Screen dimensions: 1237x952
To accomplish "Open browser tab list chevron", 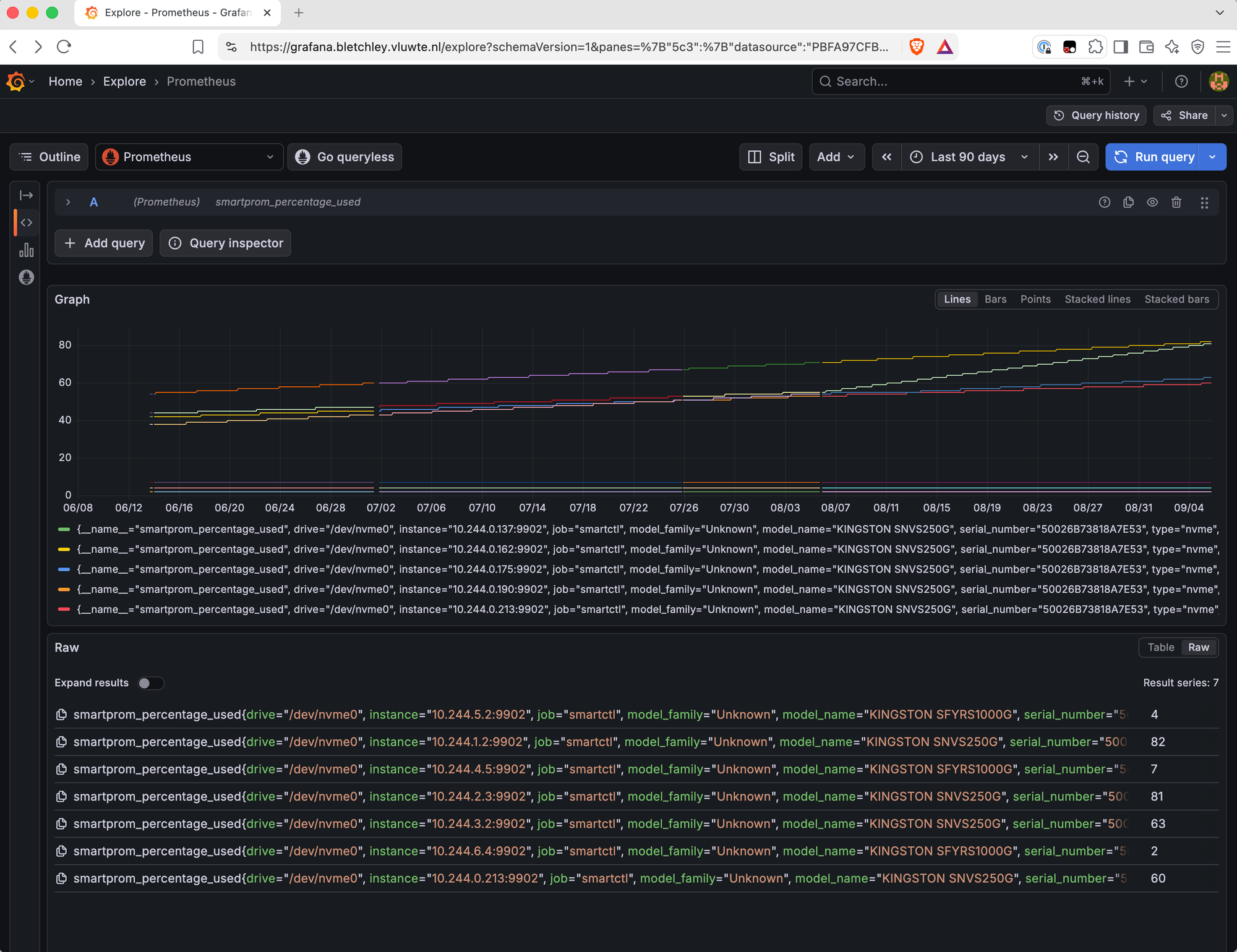I will (1220, 12).
